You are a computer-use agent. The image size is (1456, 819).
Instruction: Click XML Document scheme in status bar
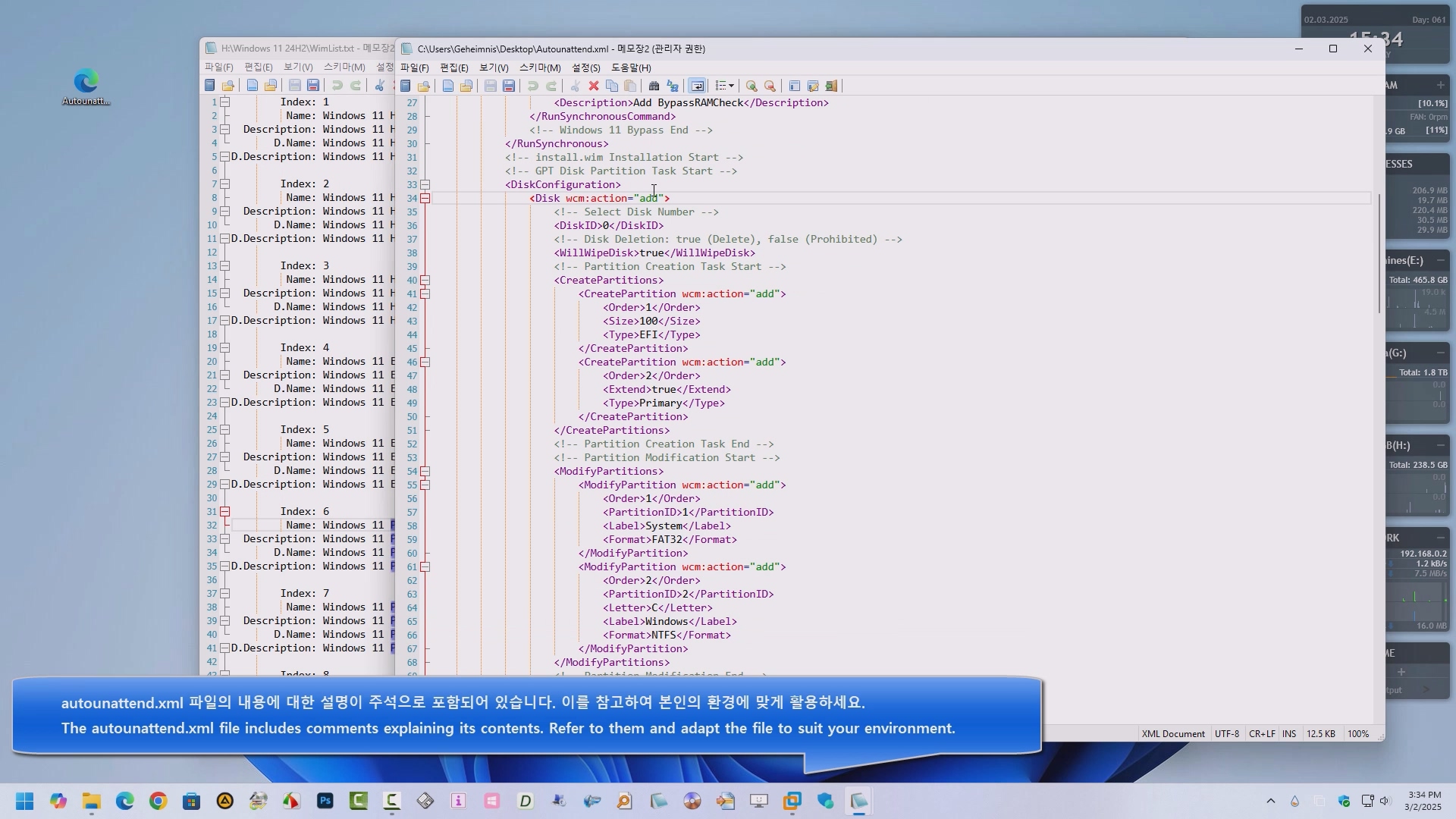coord(1172,734)
